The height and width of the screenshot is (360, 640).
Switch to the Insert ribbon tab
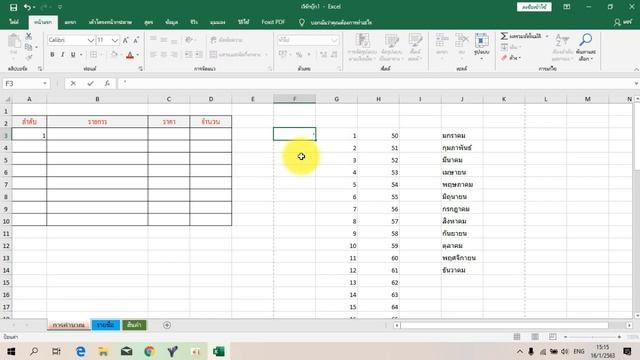[x=70, y=22]
